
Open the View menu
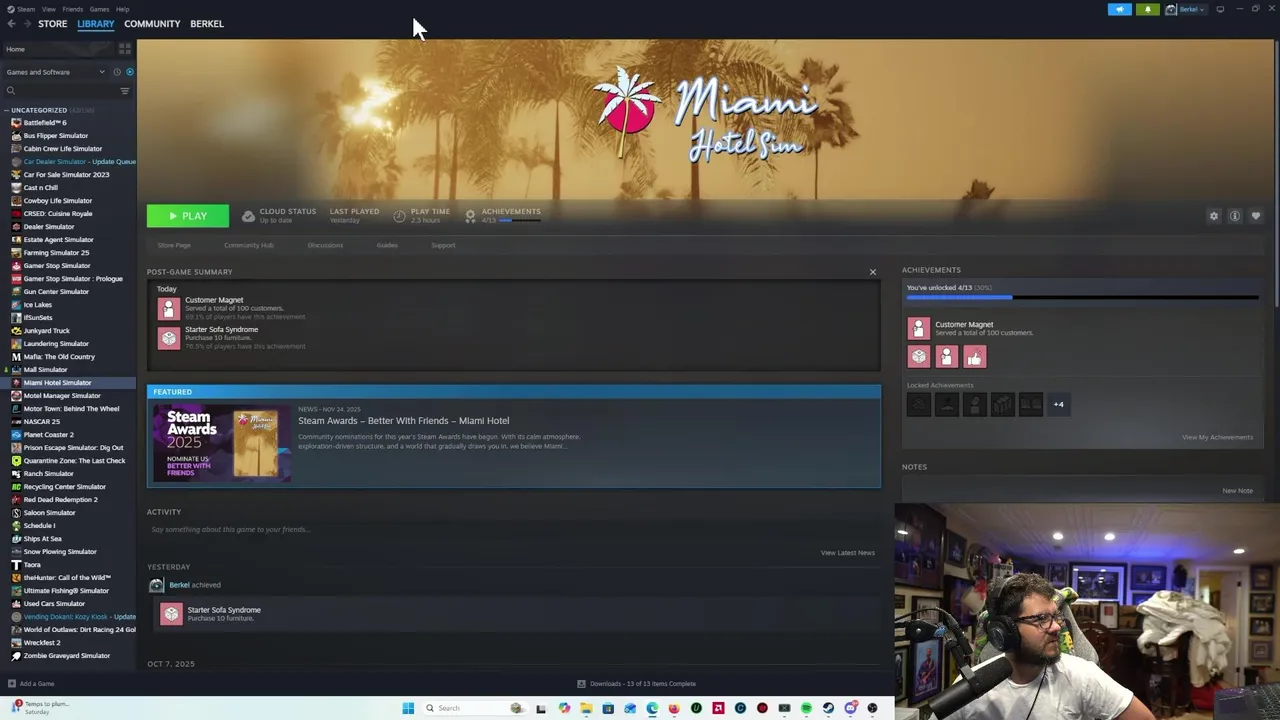pos(48,9)
